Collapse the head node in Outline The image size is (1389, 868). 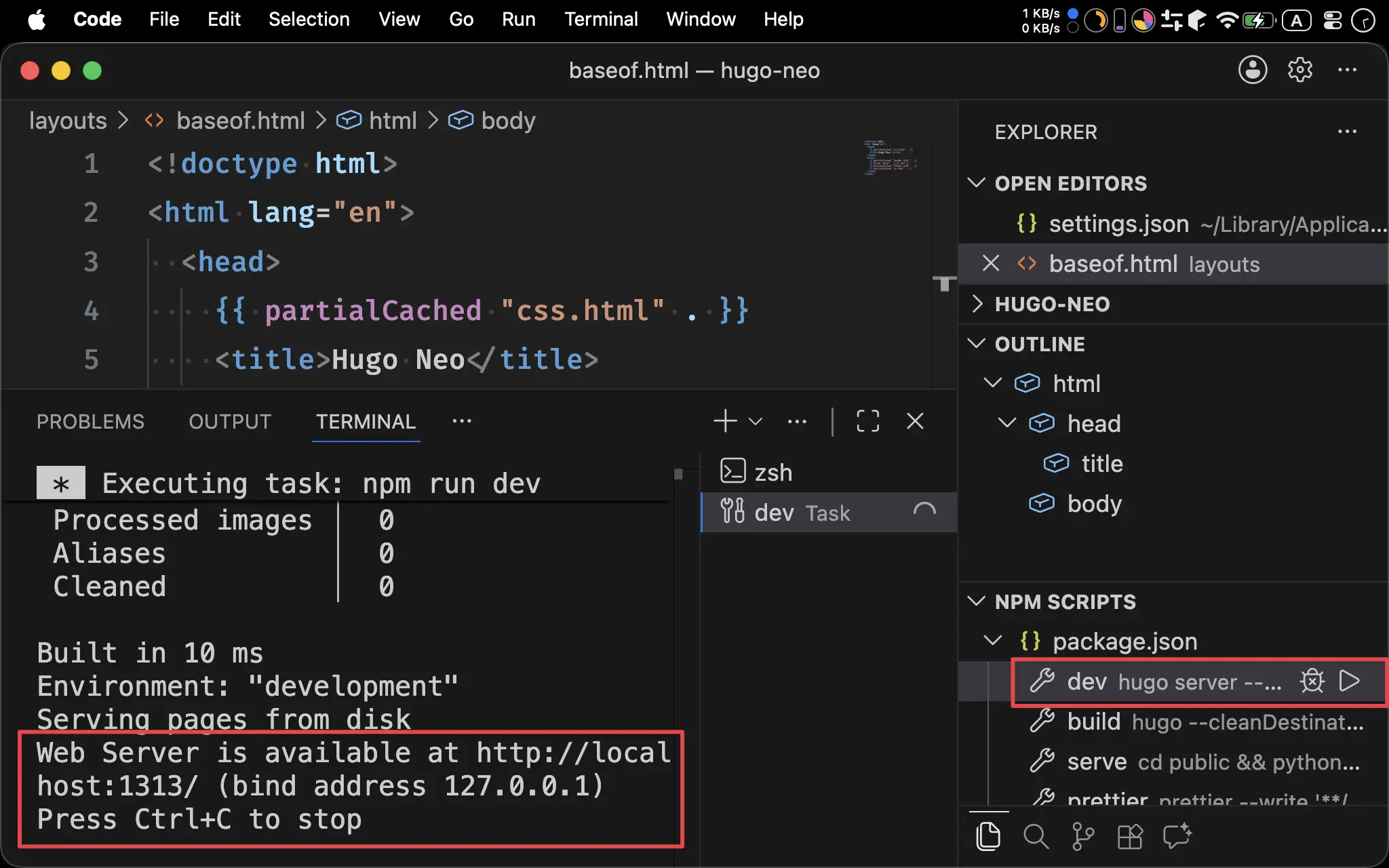click(1007, 423)
